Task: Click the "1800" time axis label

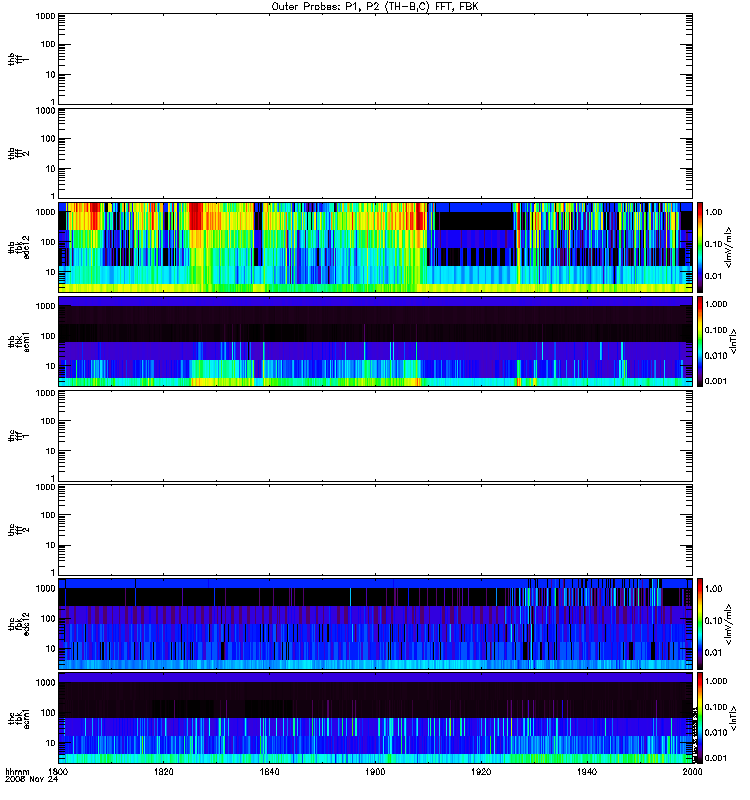Action: click(x=58, y=772)
